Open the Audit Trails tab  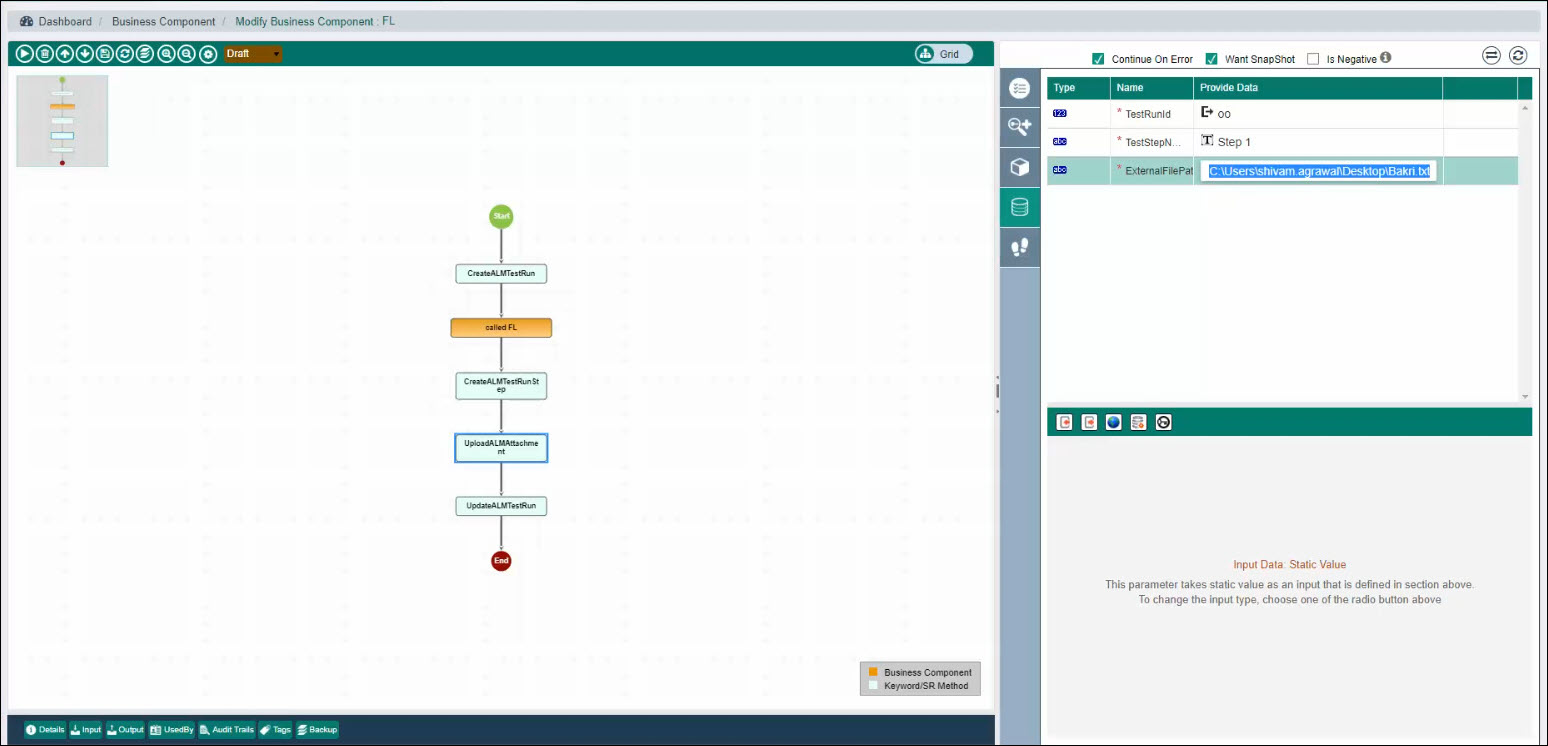coord(226,730)
